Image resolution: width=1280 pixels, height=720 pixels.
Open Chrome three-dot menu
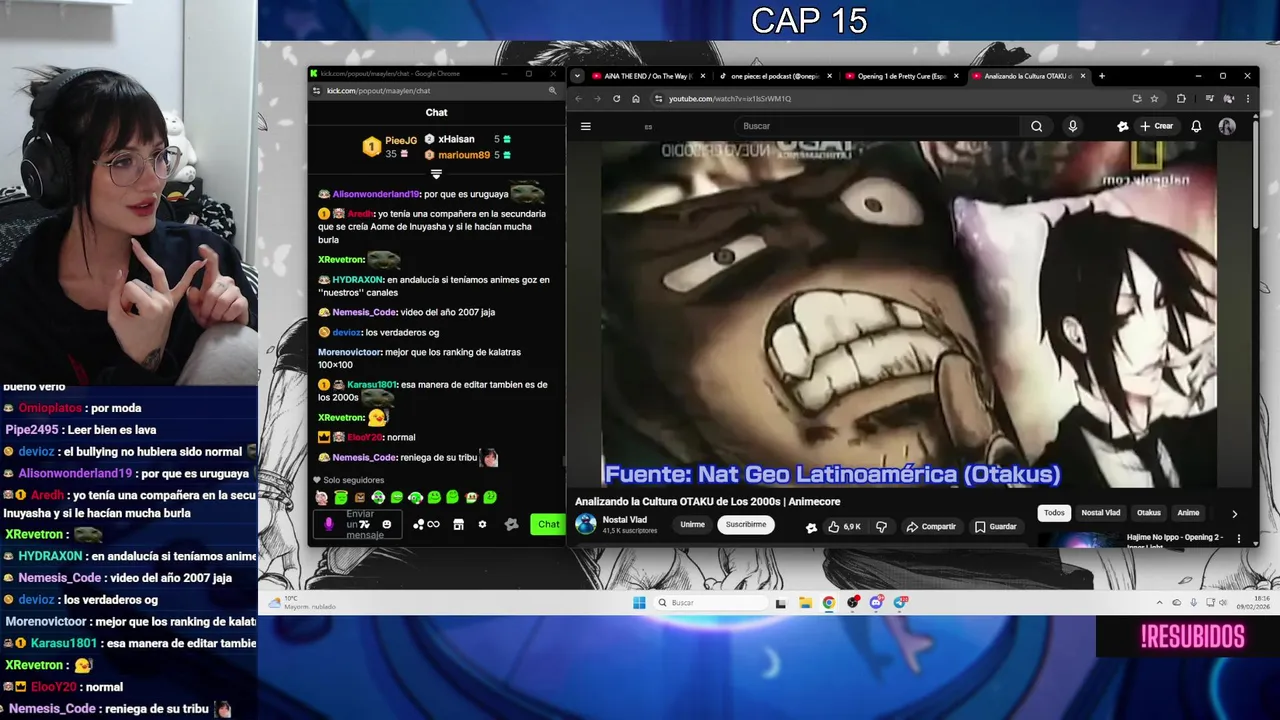[x=1247, y=99]
